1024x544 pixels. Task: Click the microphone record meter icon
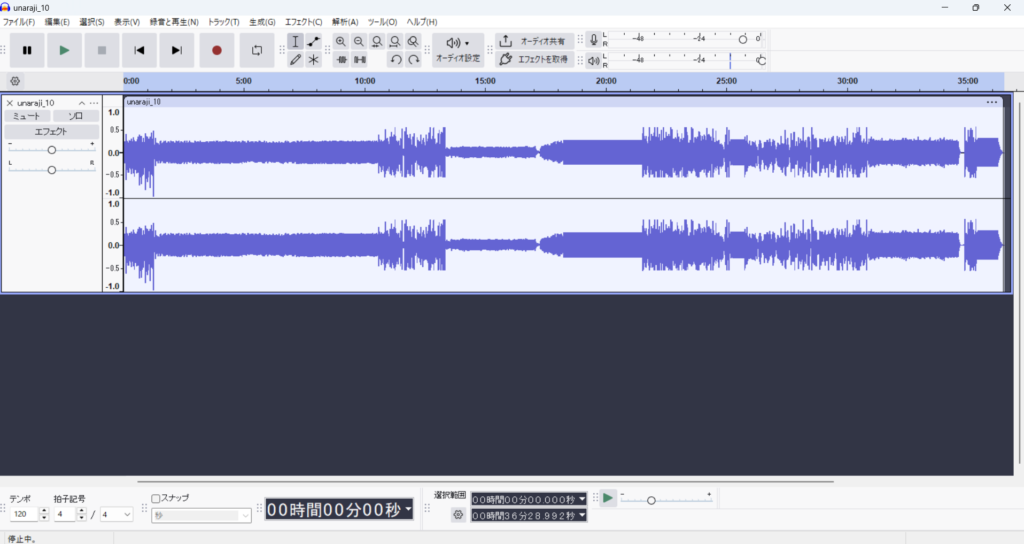point(594,40)
